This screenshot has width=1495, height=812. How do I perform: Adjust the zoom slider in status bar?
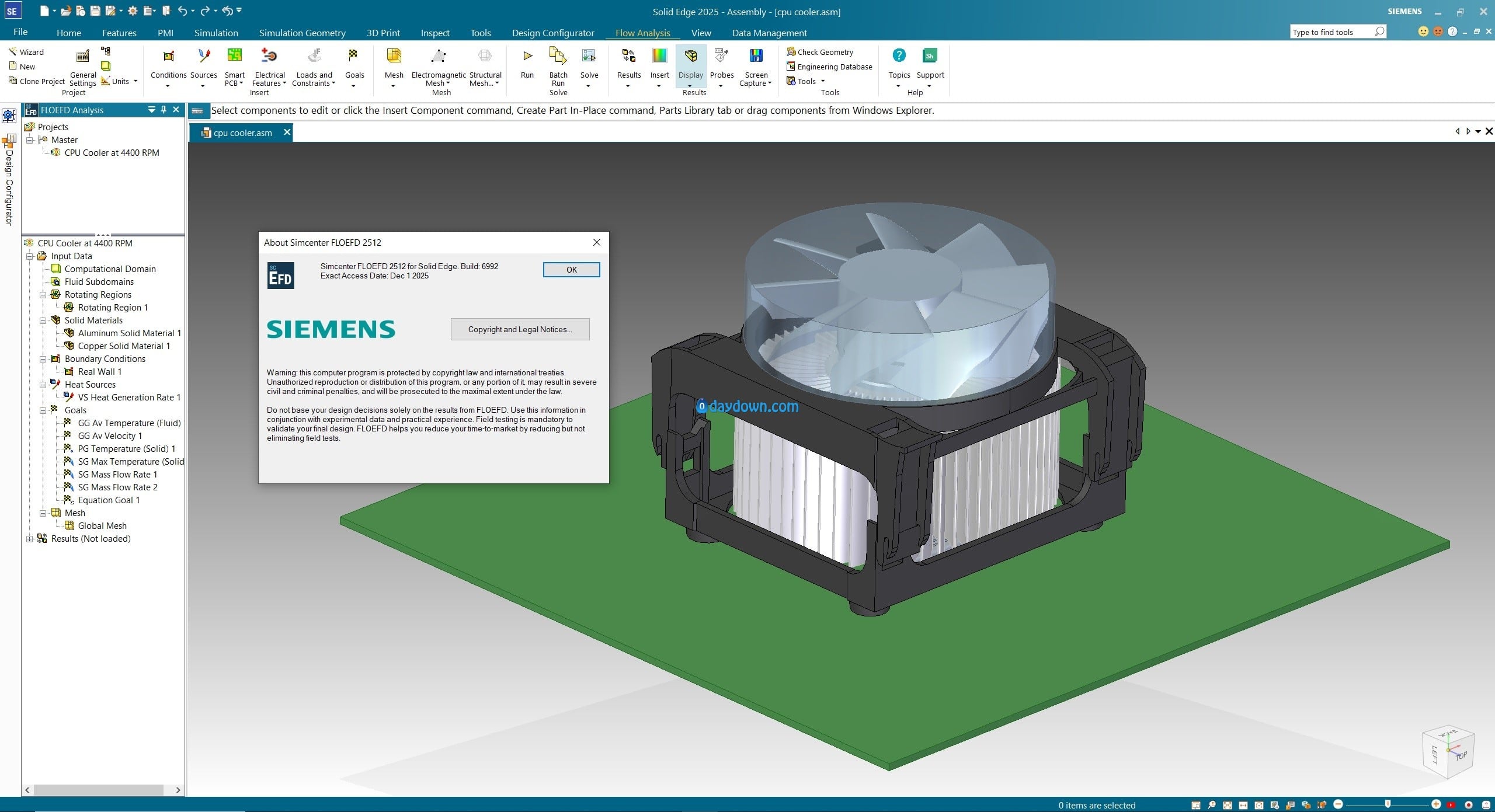[1388, 804]
